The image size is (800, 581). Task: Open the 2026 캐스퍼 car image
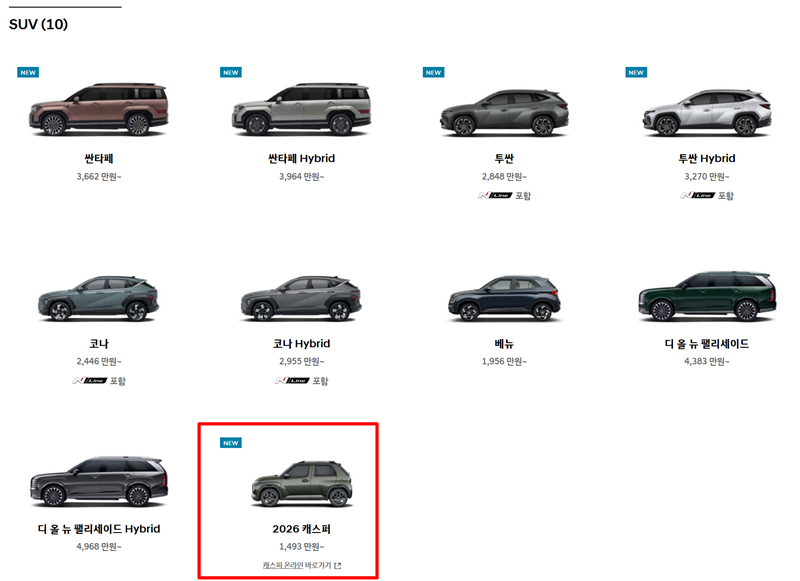pyautogui.click(x=302, y=484)
